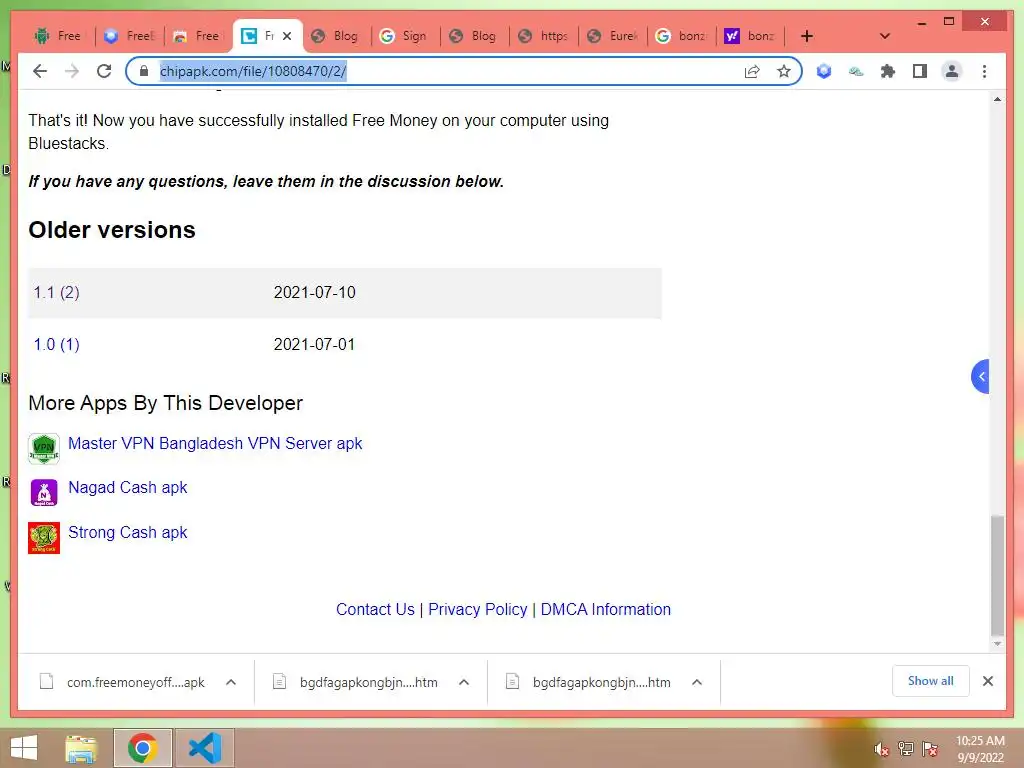View site security lock info
This screenshot has width=1024, height=768.
tap(144, 71)
